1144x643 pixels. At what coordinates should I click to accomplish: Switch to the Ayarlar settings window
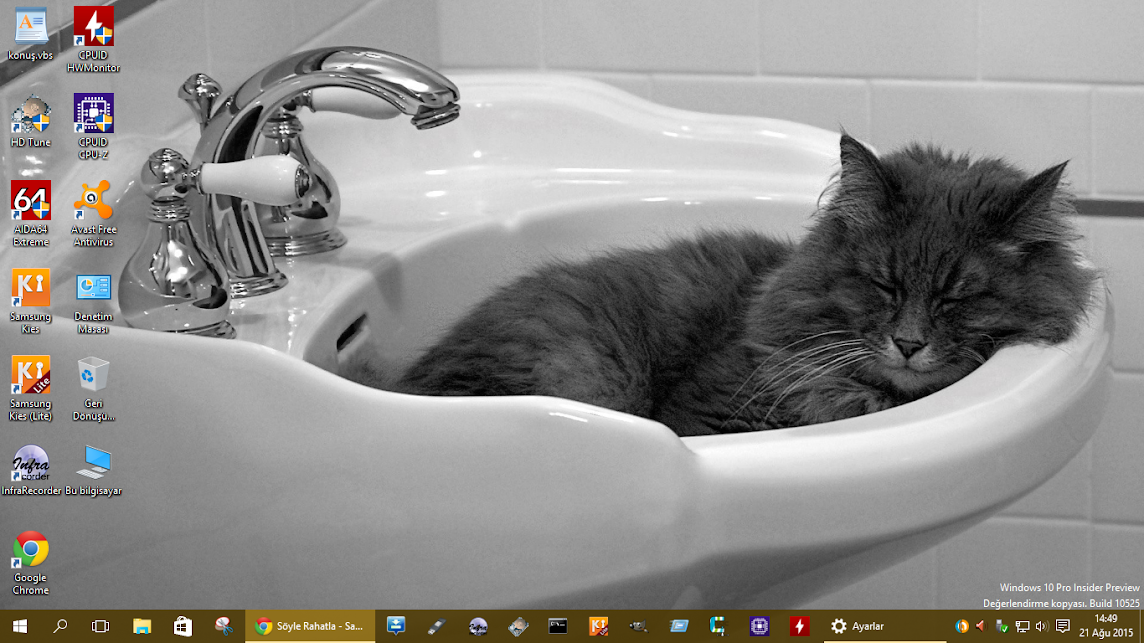coord(884,626)
